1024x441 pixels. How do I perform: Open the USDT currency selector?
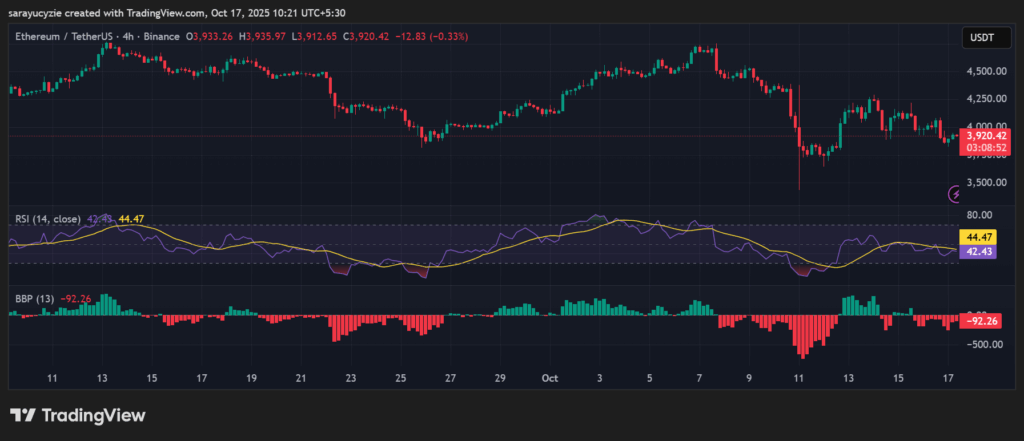pos(978,37)
